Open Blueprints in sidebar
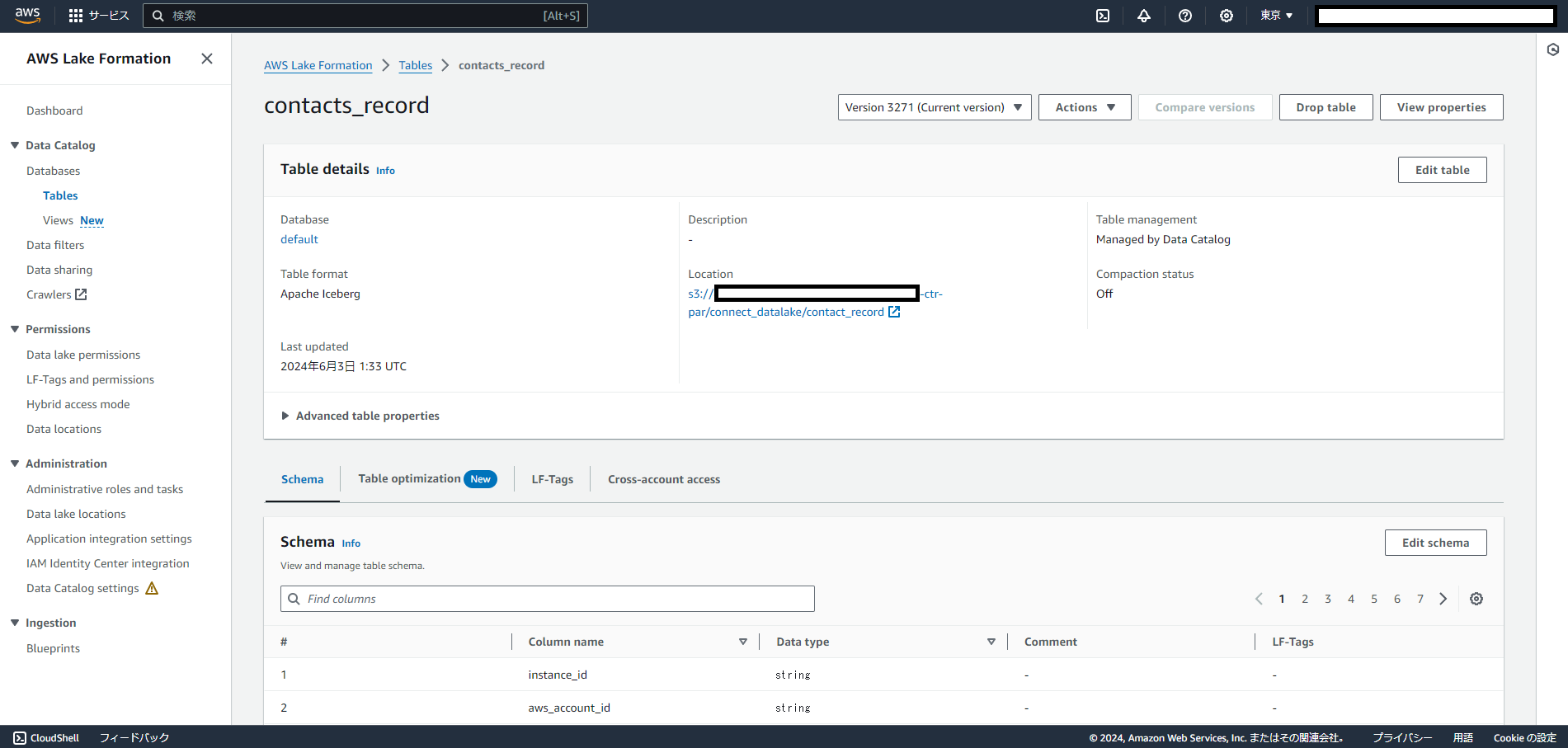This screenshot has height=748, width=1568. point(54,648)
